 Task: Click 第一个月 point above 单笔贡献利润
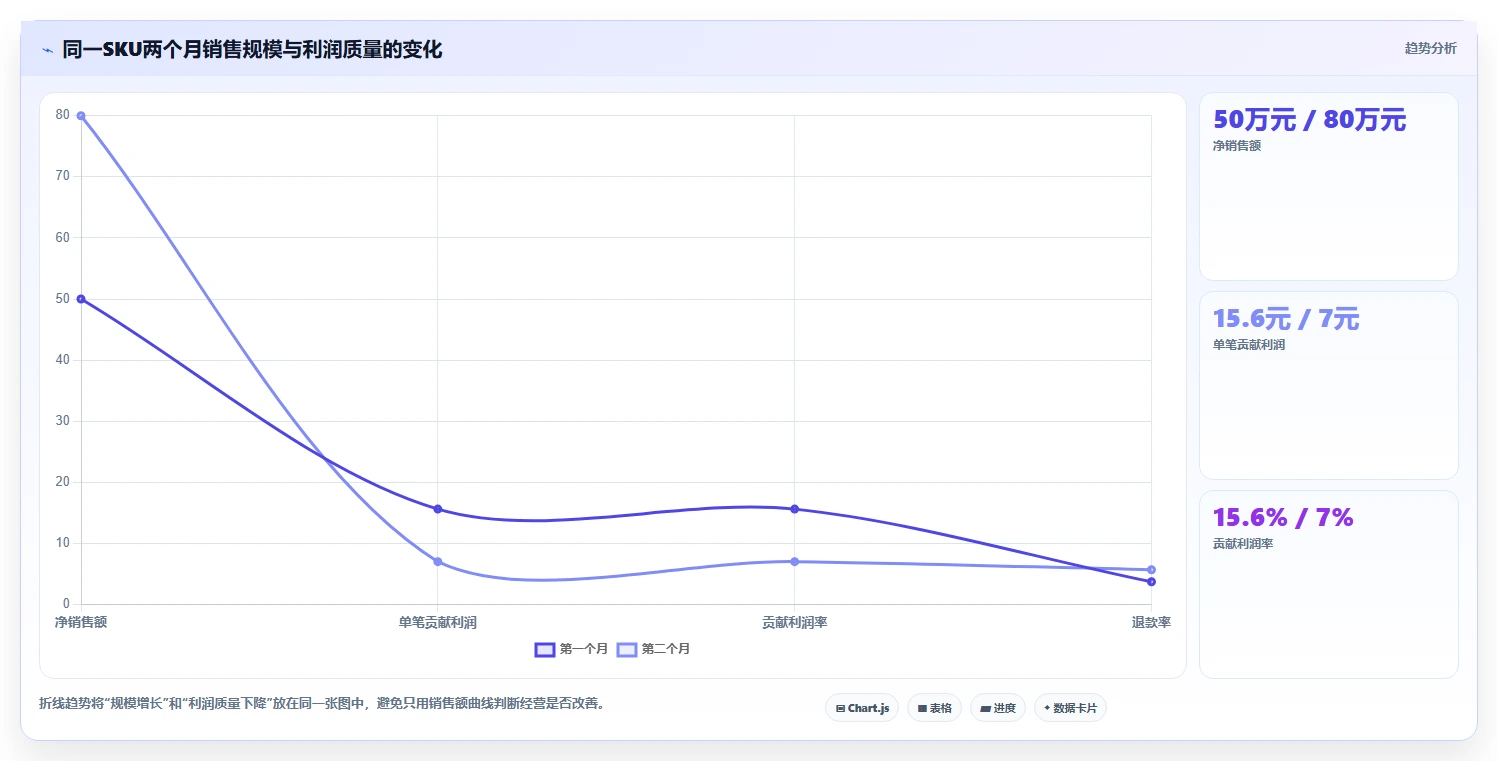438,509
